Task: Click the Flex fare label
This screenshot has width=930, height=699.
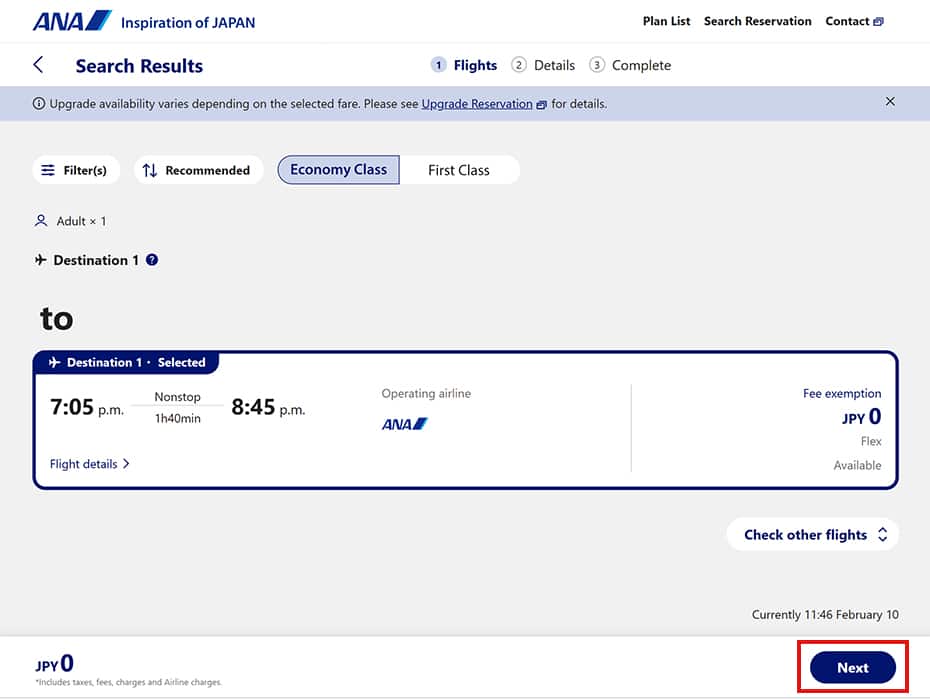Action: click(x=871, y=441)
